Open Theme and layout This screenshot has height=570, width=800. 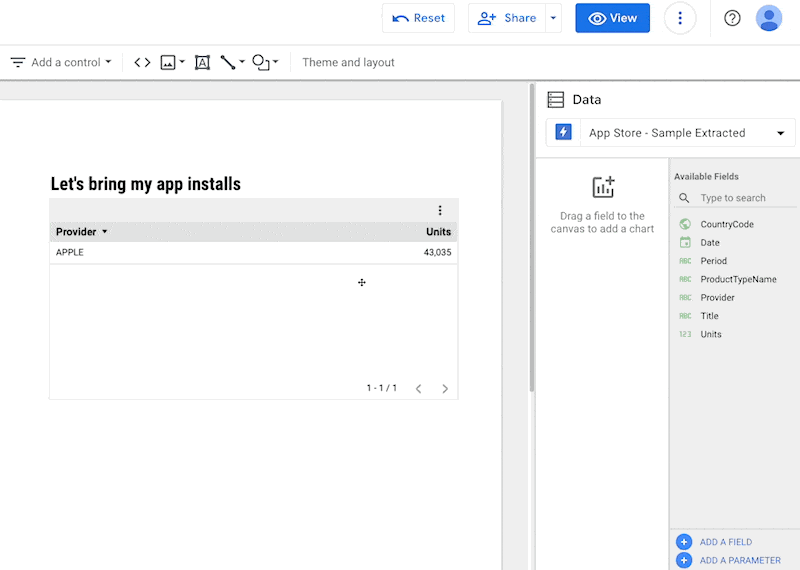[348, 62]
